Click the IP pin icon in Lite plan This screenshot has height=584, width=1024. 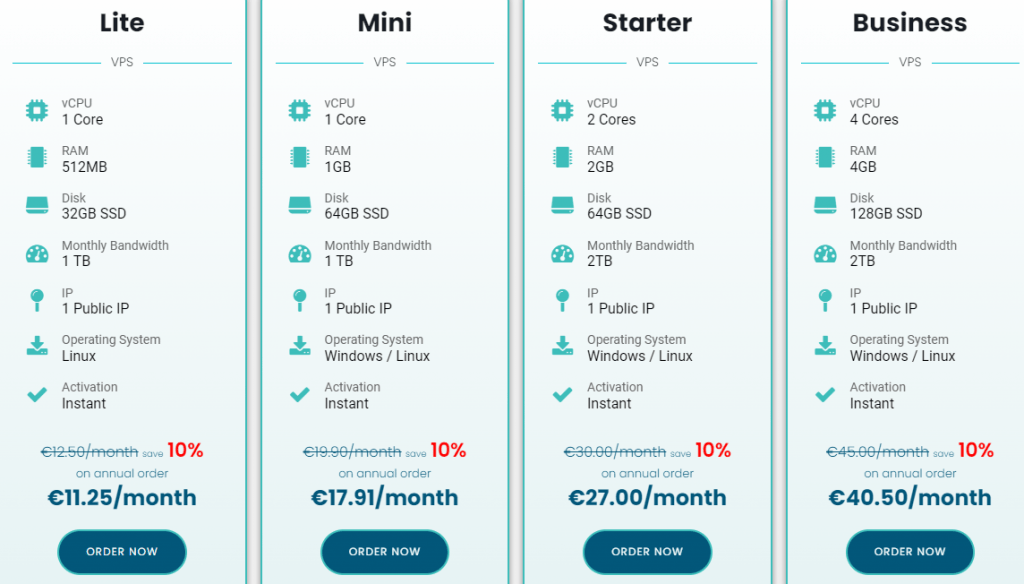(37, 300)
